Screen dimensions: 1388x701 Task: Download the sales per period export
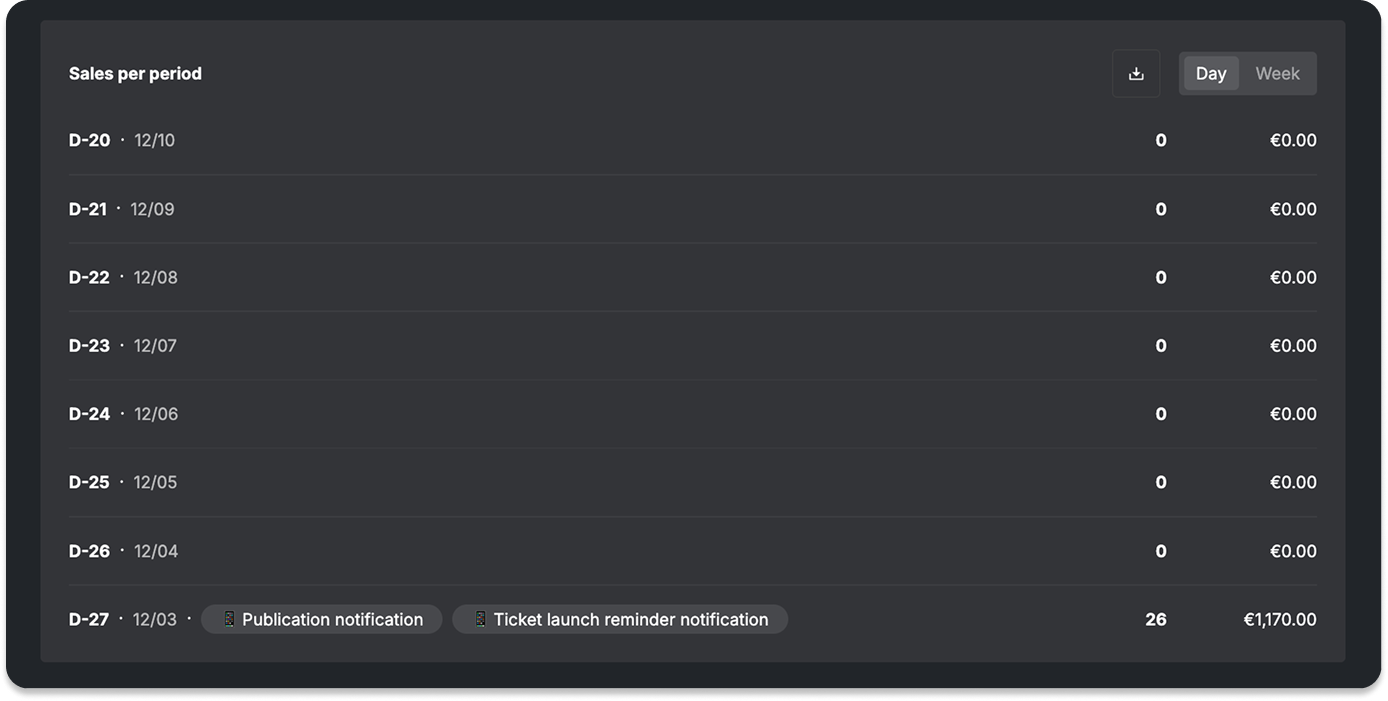pos(1136,74)
